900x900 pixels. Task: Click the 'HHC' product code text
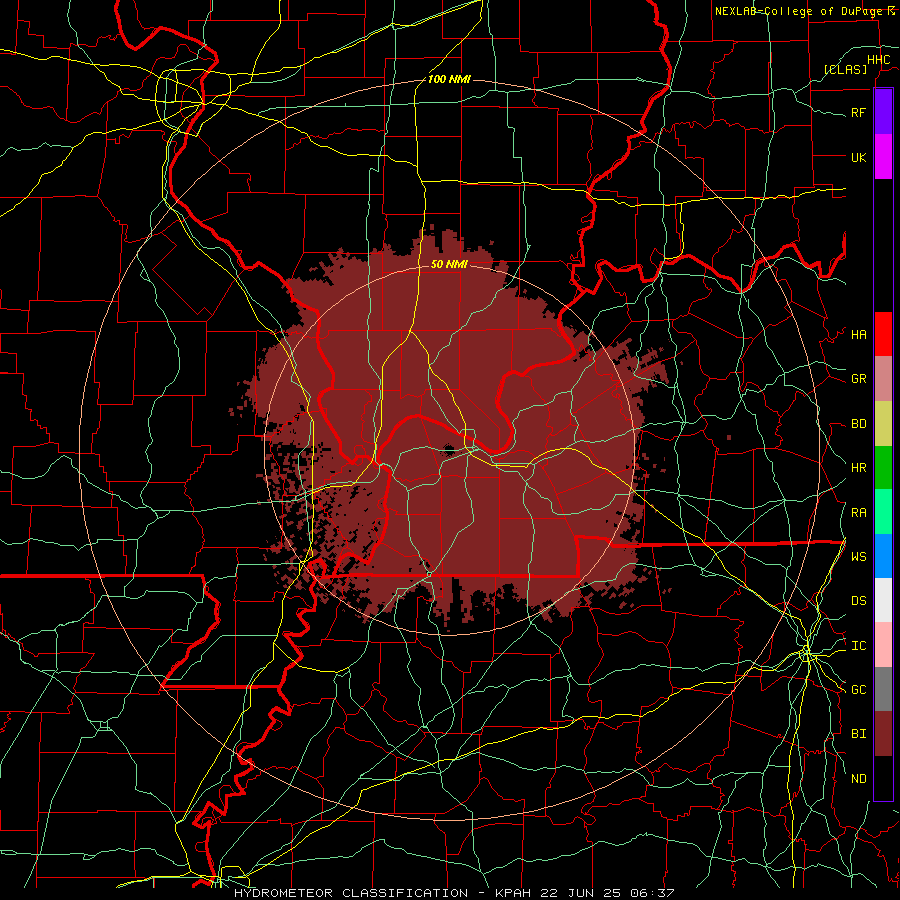pyautogui.click(x=878, y=60)
